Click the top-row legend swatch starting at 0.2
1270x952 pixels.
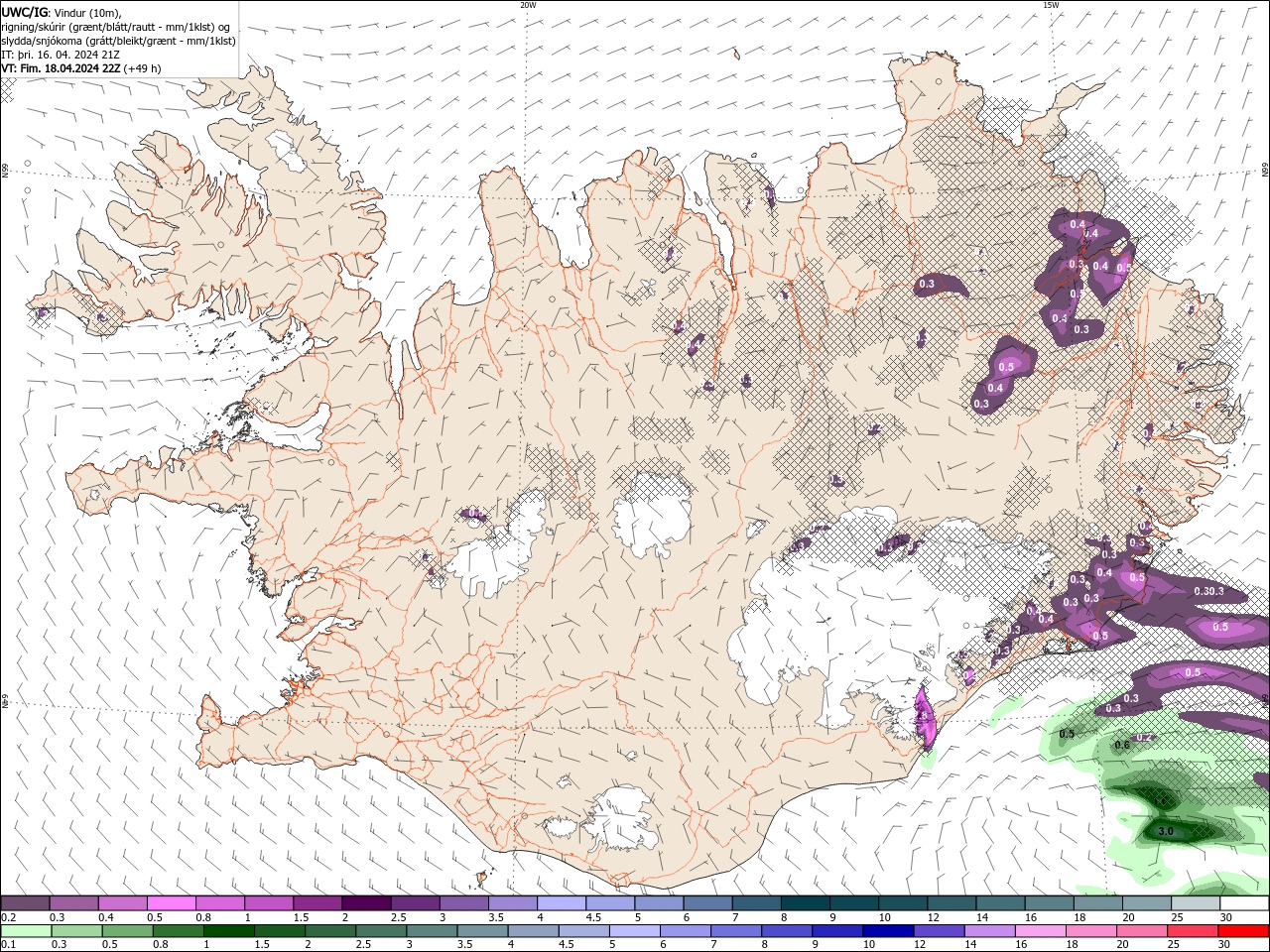click(26, 903)
